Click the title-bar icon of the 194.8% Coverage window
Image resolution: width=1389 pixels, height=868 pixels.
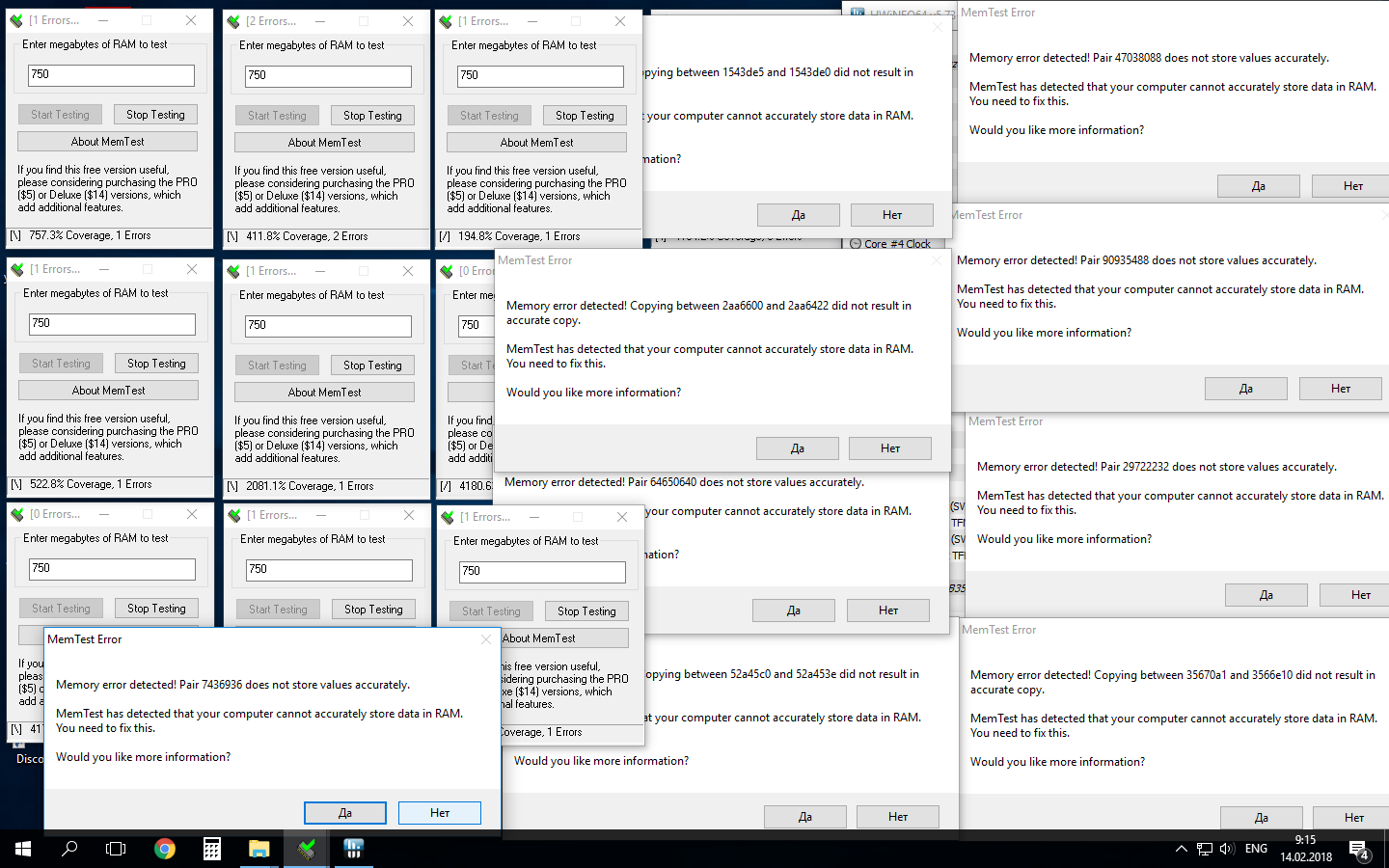tap(446, 21)
